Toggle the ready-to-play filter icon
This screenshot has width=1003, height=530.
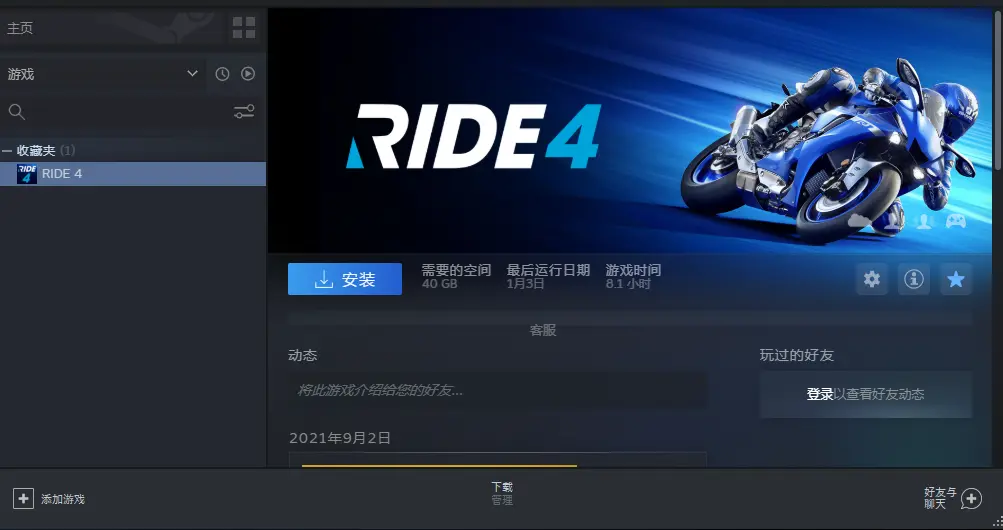(x=248, y=74)
